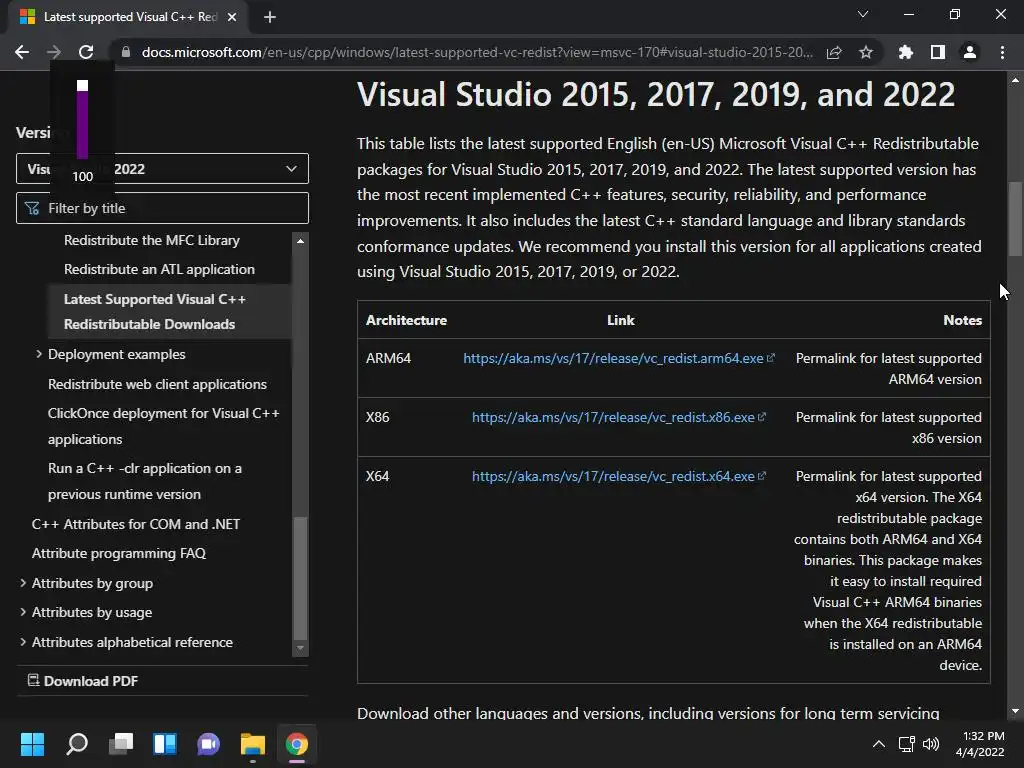Open Run a C++ -clr application page
This screenshot has height=768, width=1024.
point(145,481)
